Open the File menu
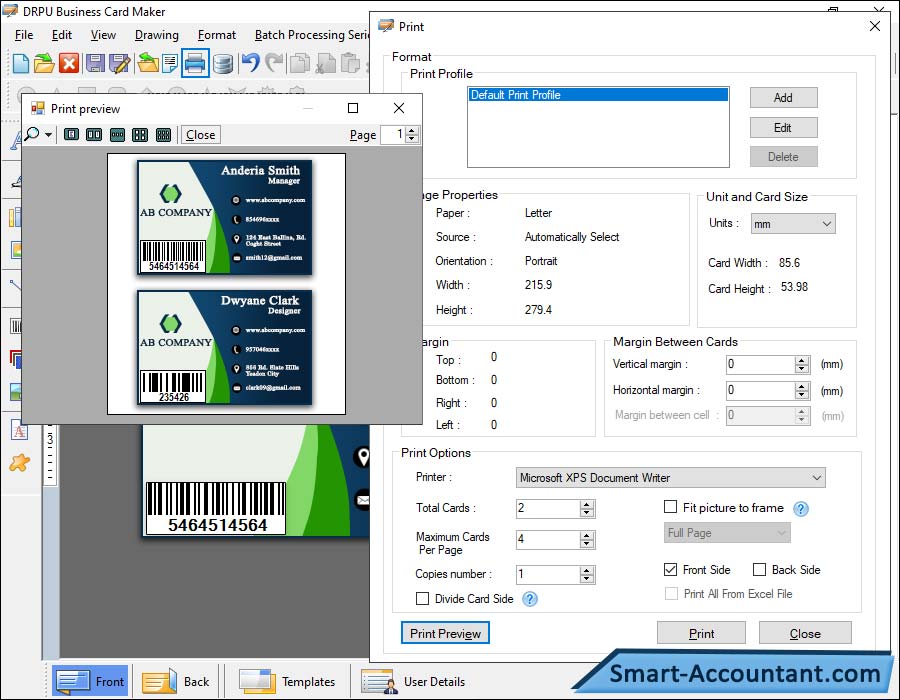The image size is (900, 700). 24,35
